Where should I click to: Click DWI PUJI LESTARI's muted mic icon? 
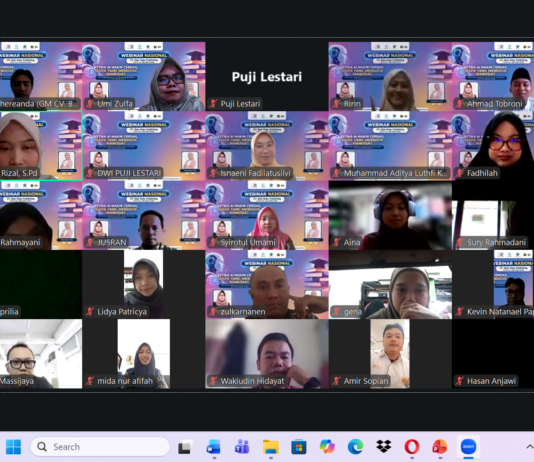point(90,173)
